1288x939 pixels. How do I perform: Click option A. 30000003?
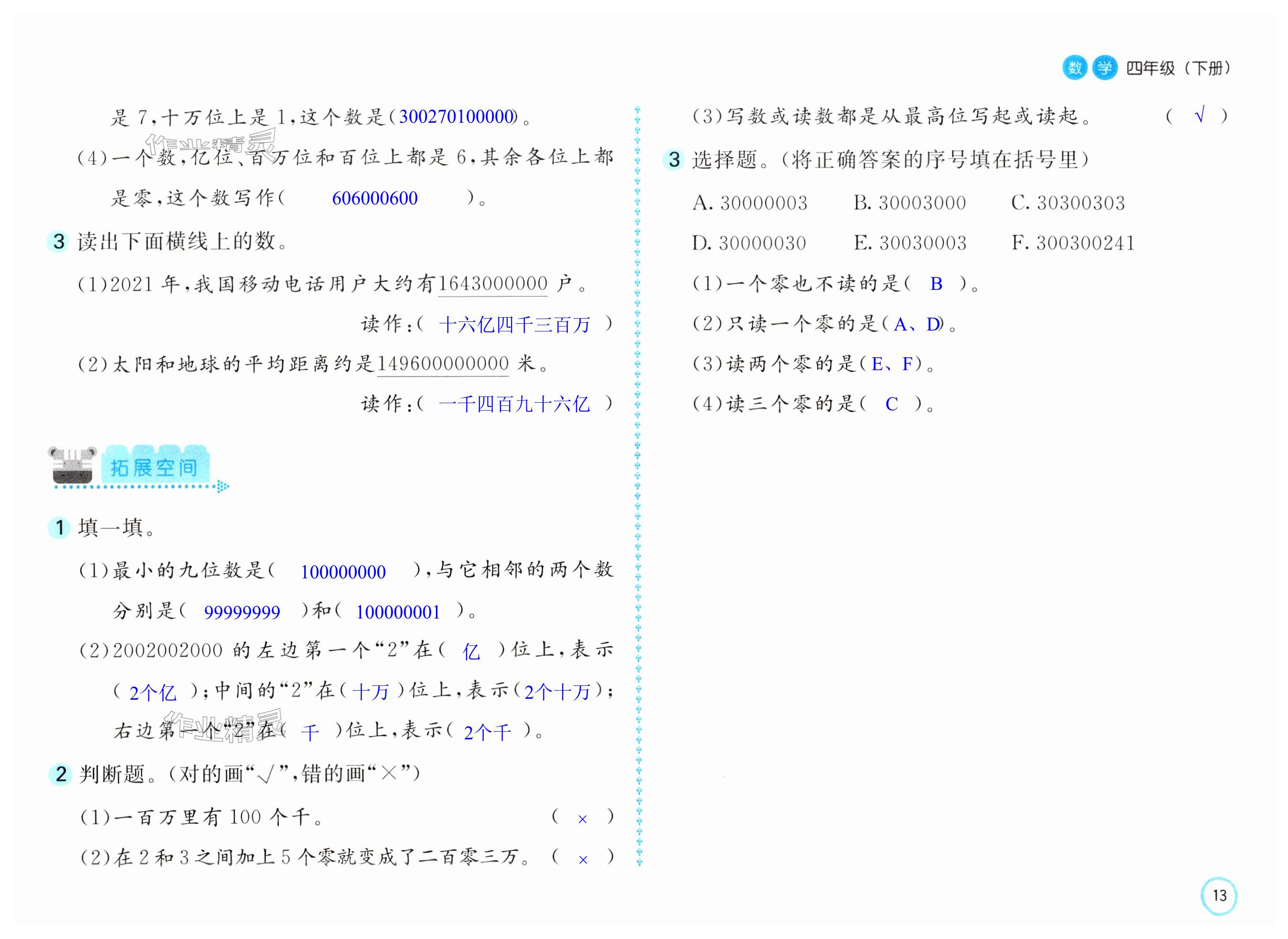click(x=750, y=203)
